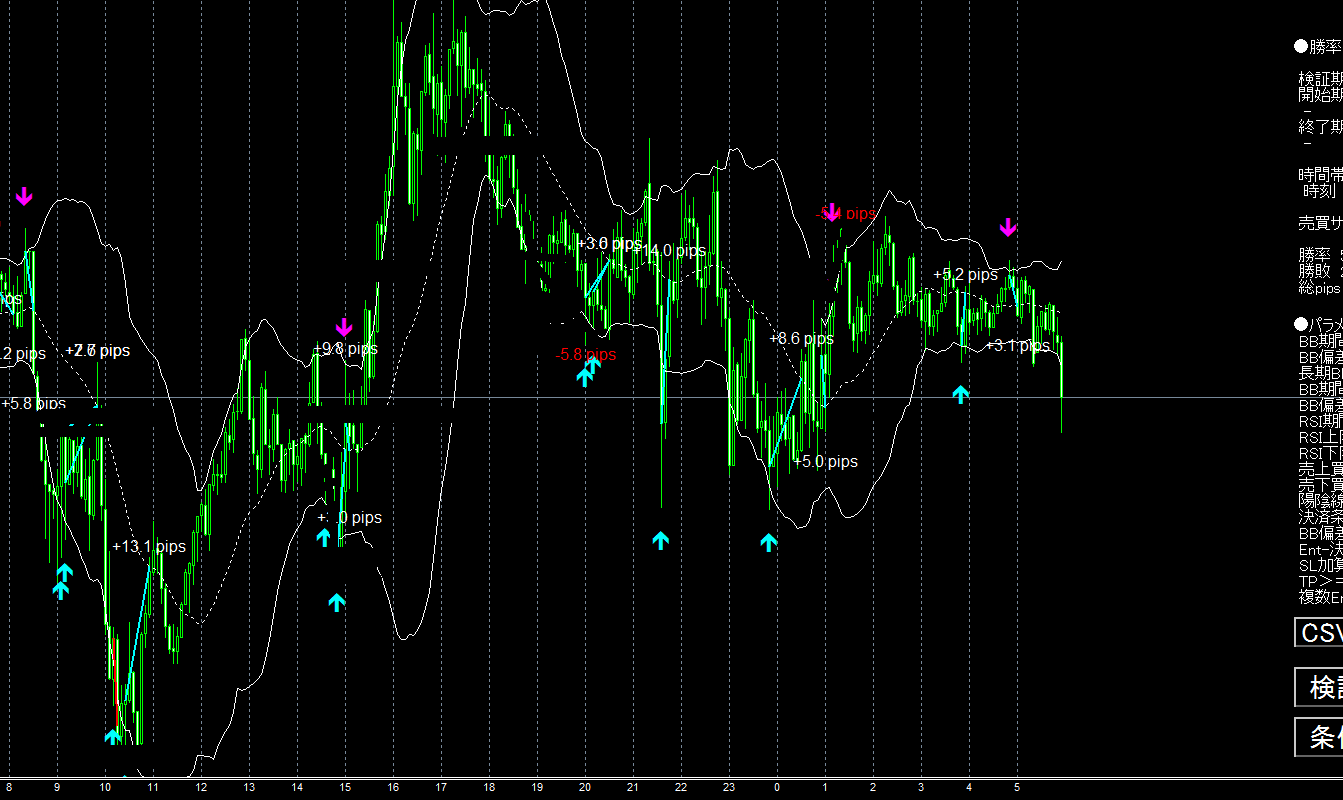The image size is (1343, 800).
Task: Click the cyan up arrow below +5.0 pips
Action: (768, 542)
